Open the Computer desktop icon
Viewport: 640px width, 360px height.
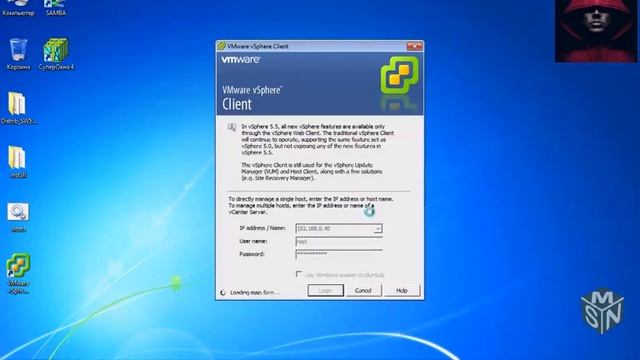[x=18, y=8]
